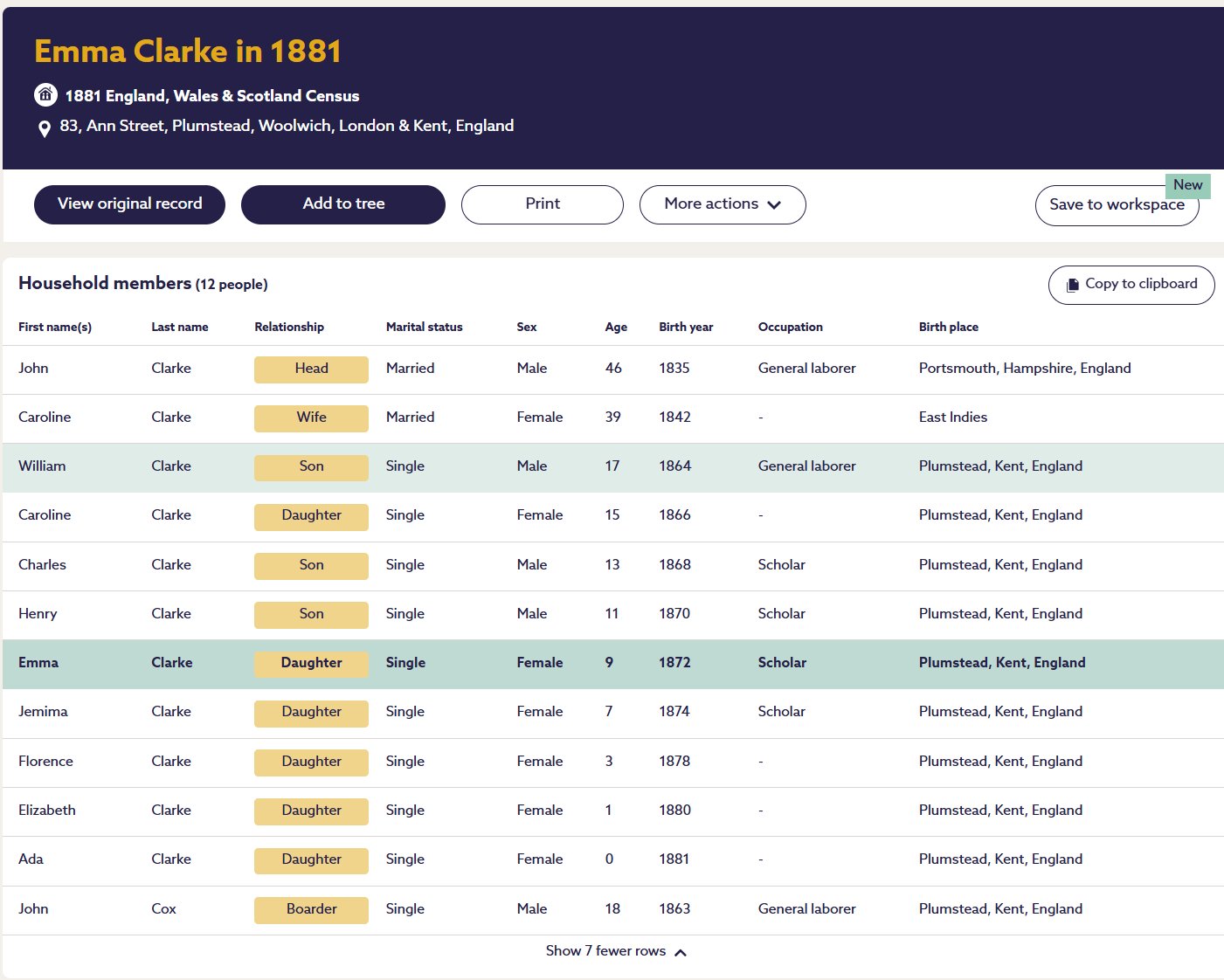The image size is (1224, 980).
Task: Click 1881 England, Wales & Scotland Census text
Action: pyautogui.click(x=212, y=96)
